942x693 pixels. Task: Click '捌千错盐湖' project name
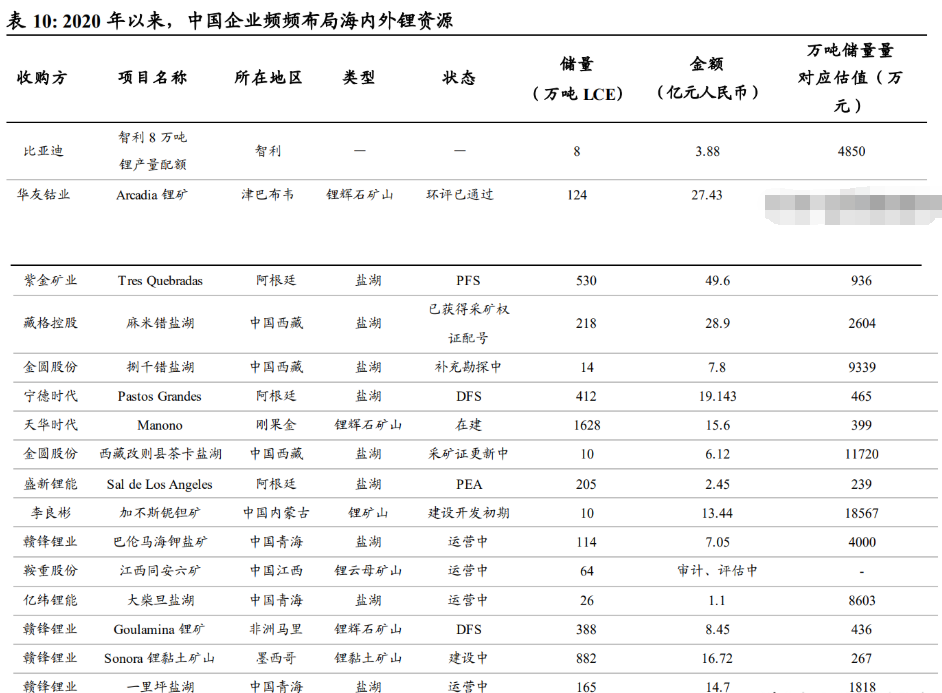pyautogui.click(x=160, y=367)
